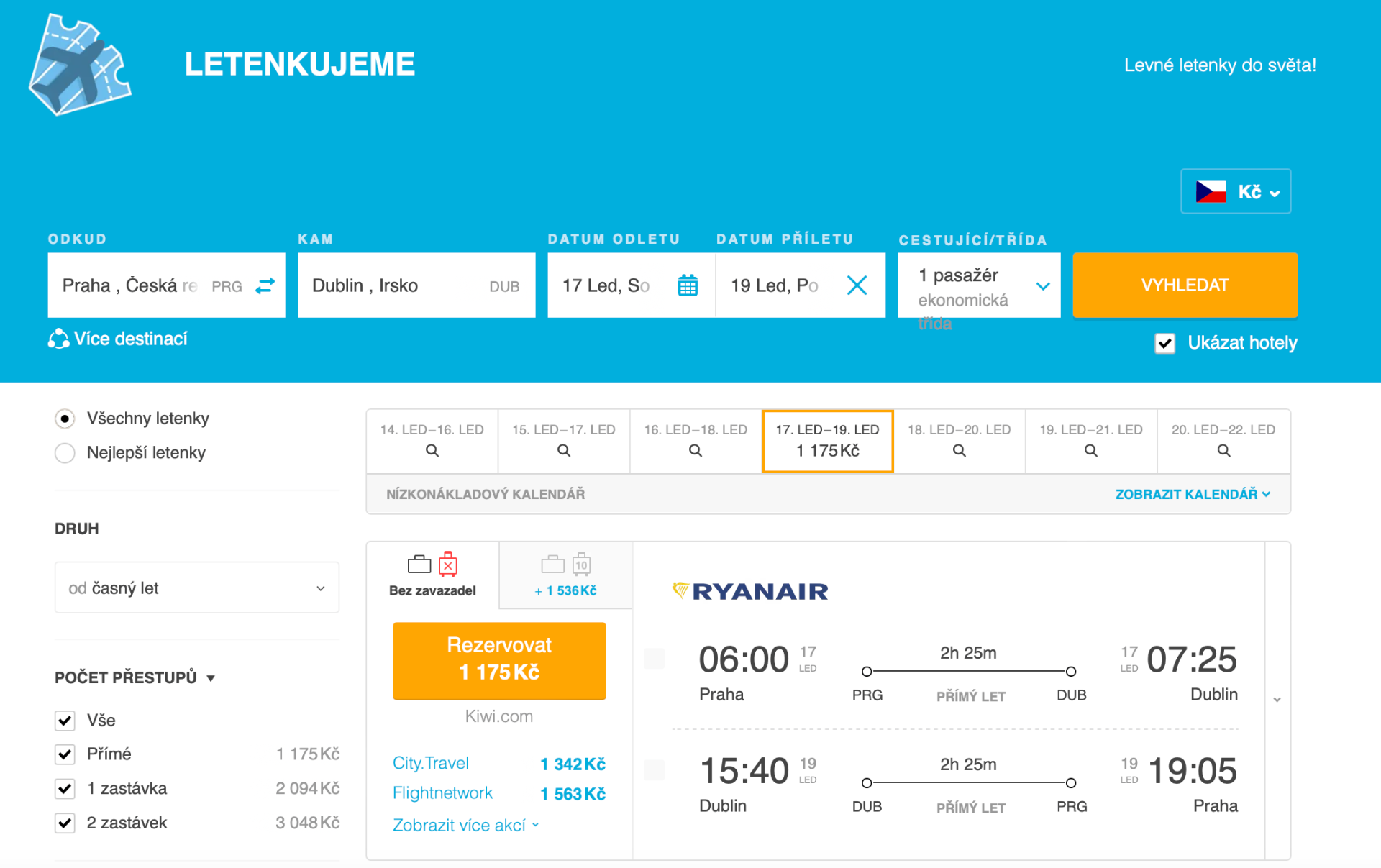Screen dimensions: 1381x868
Task: Click the Více destinací multi-destination icon
Action: [58, 339]
